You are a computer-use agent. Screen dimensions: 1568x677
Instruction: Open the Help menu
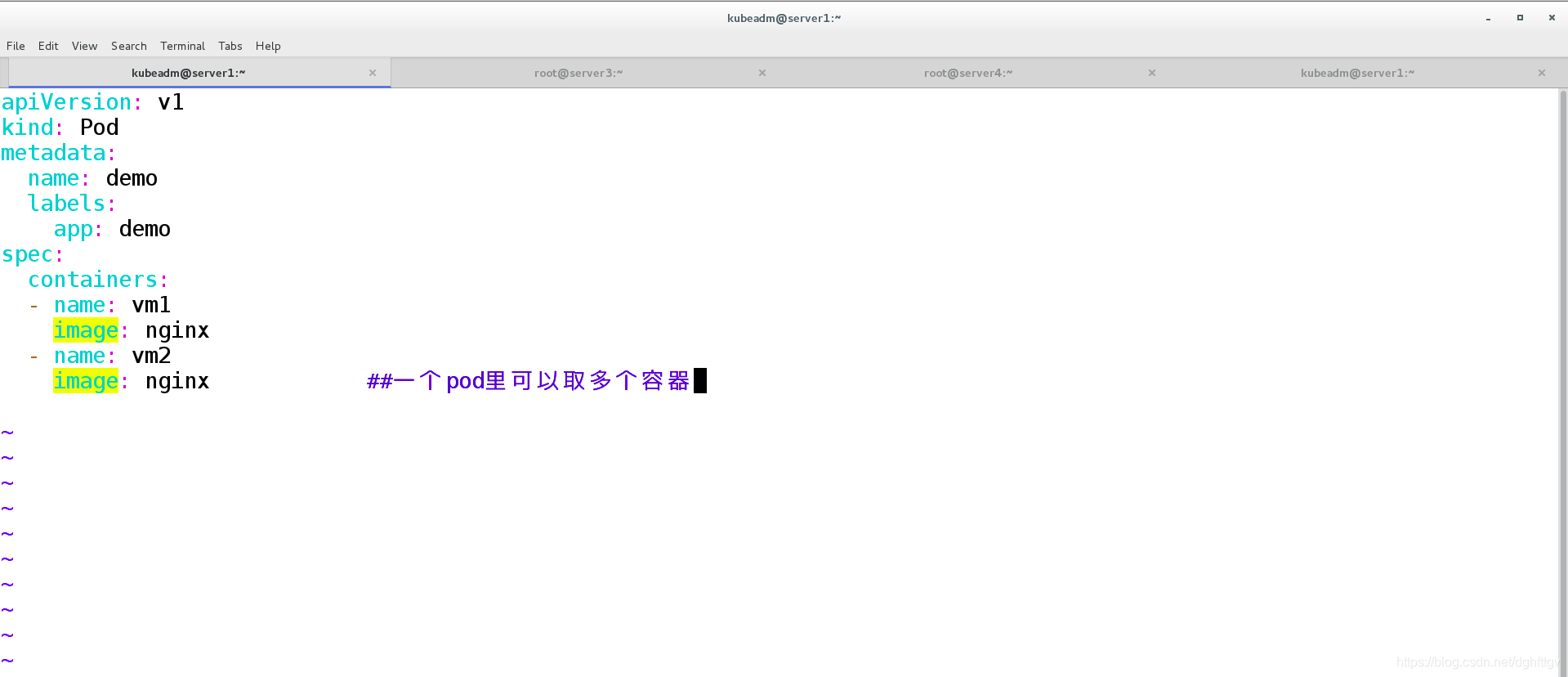(268, 46)
